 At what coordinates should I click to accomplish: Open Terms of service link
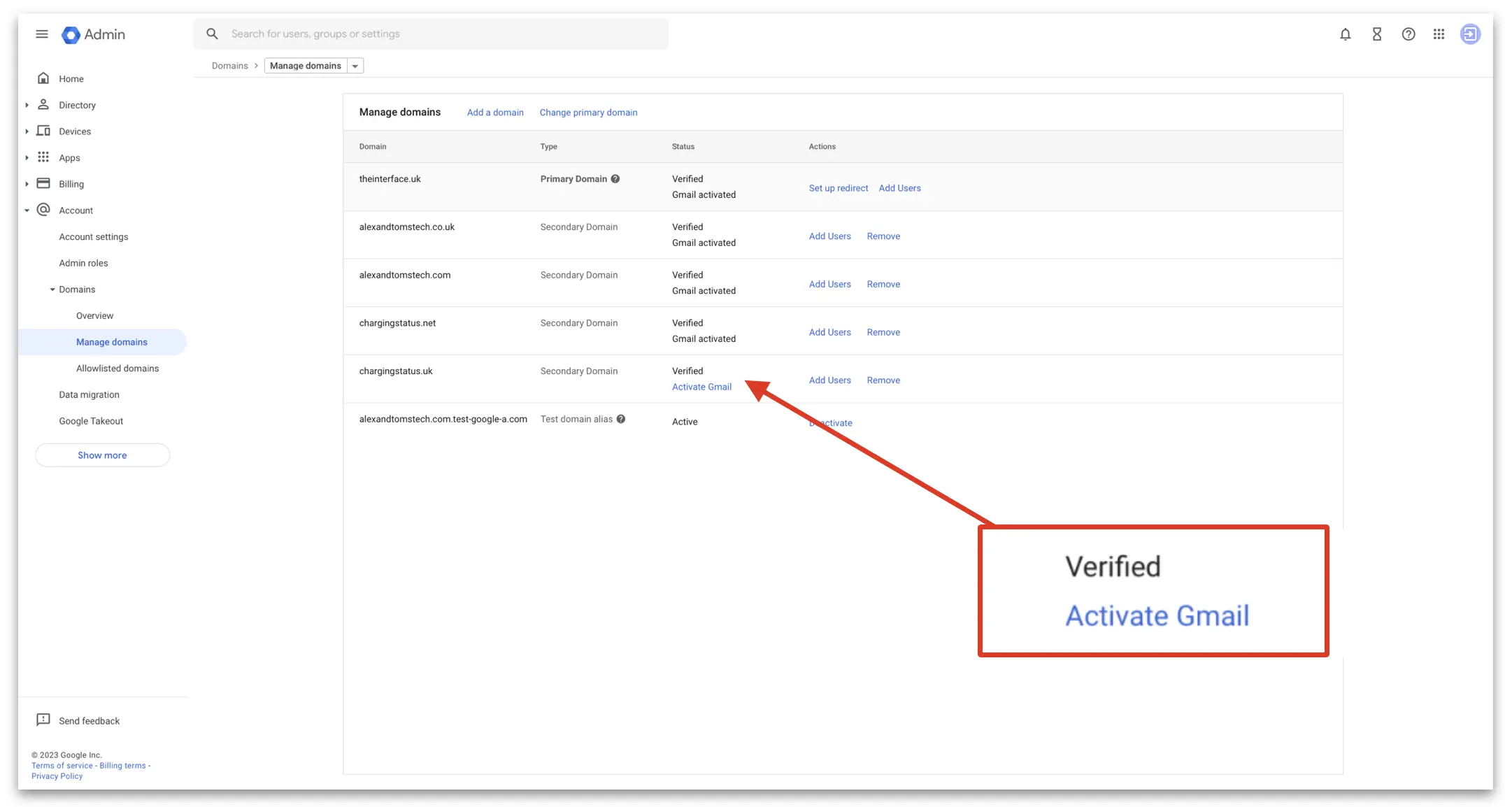click(x=62, y=766)
